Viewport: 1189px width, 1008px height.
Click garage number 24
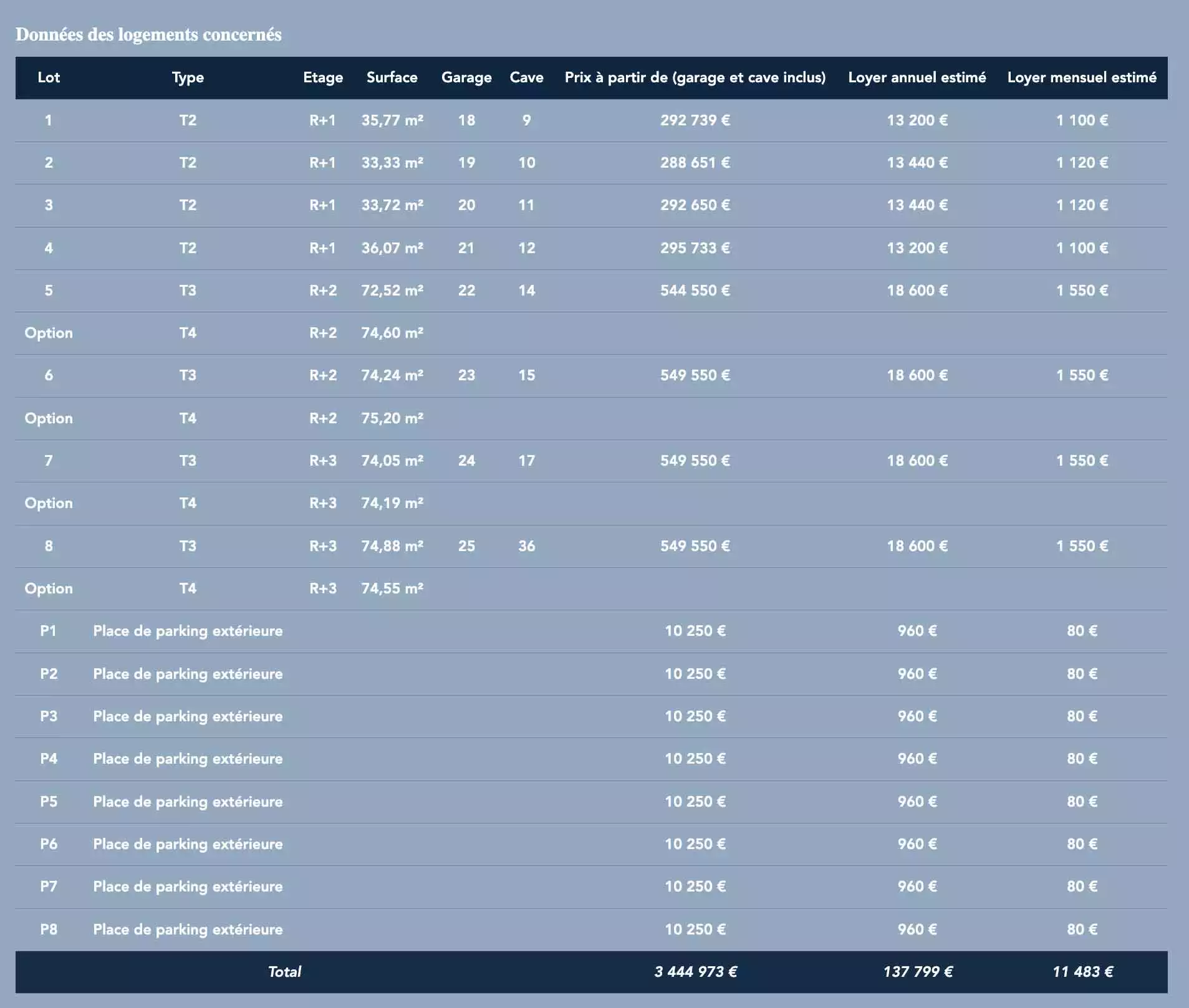pos(466,461)
